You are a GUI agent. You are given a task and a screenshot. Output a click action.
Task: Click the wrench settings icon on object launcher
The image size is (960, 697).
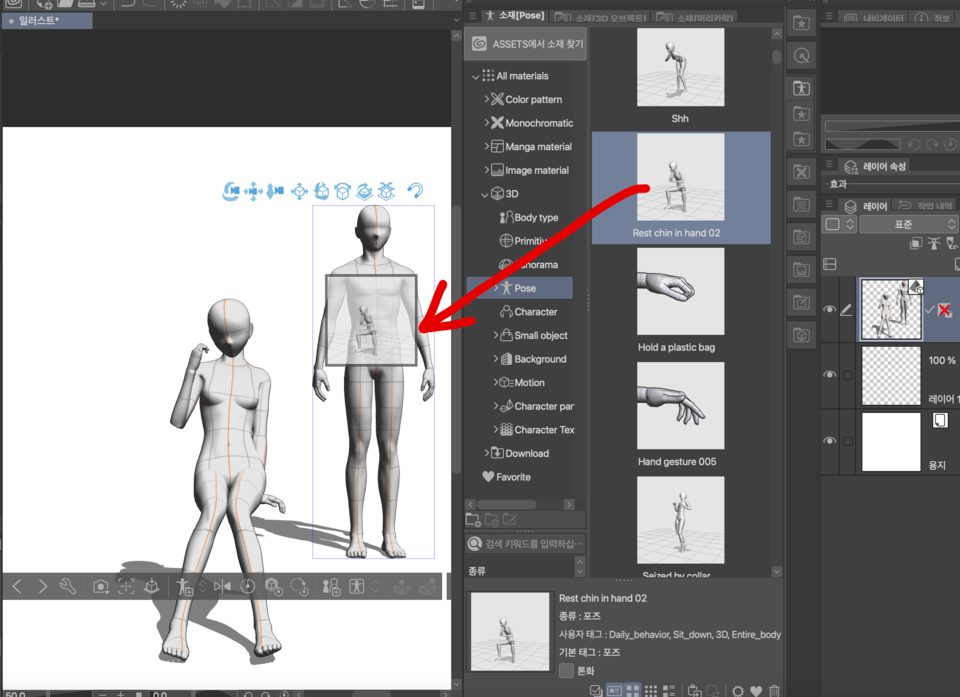[x=68, y=587]
